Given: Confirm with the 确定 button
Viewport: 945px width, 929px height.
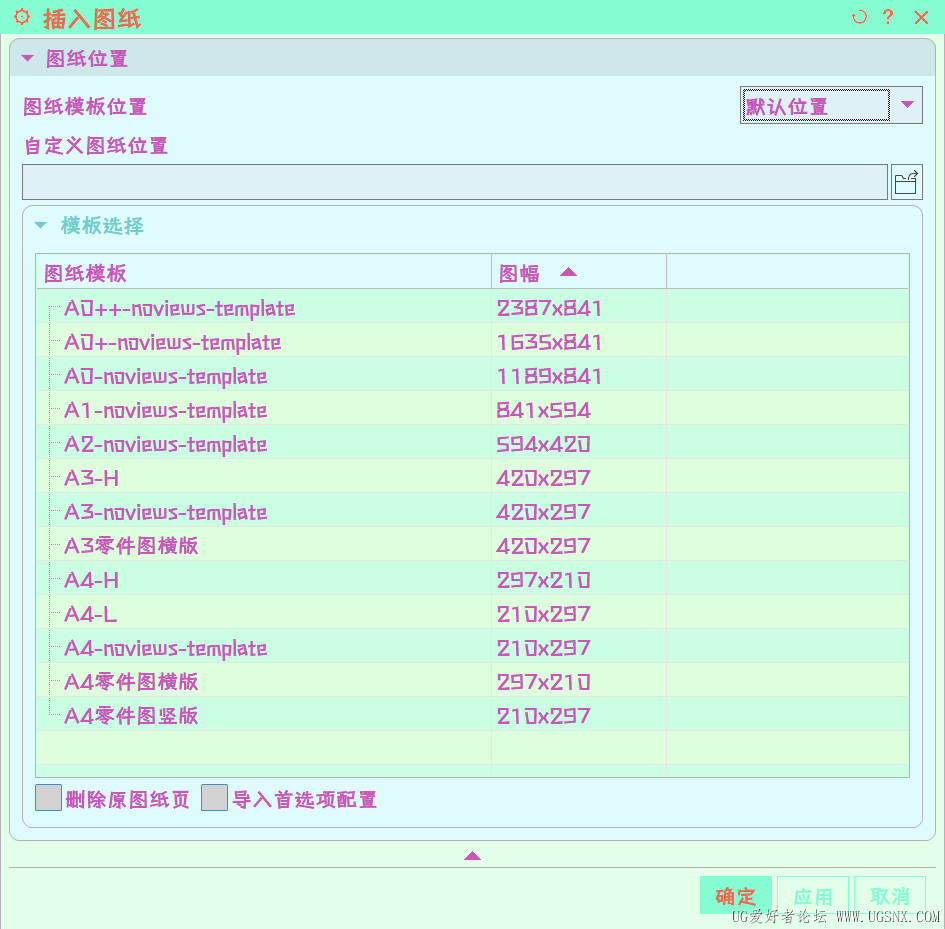Looking at the screenshot, I should [x=735, y=895].
